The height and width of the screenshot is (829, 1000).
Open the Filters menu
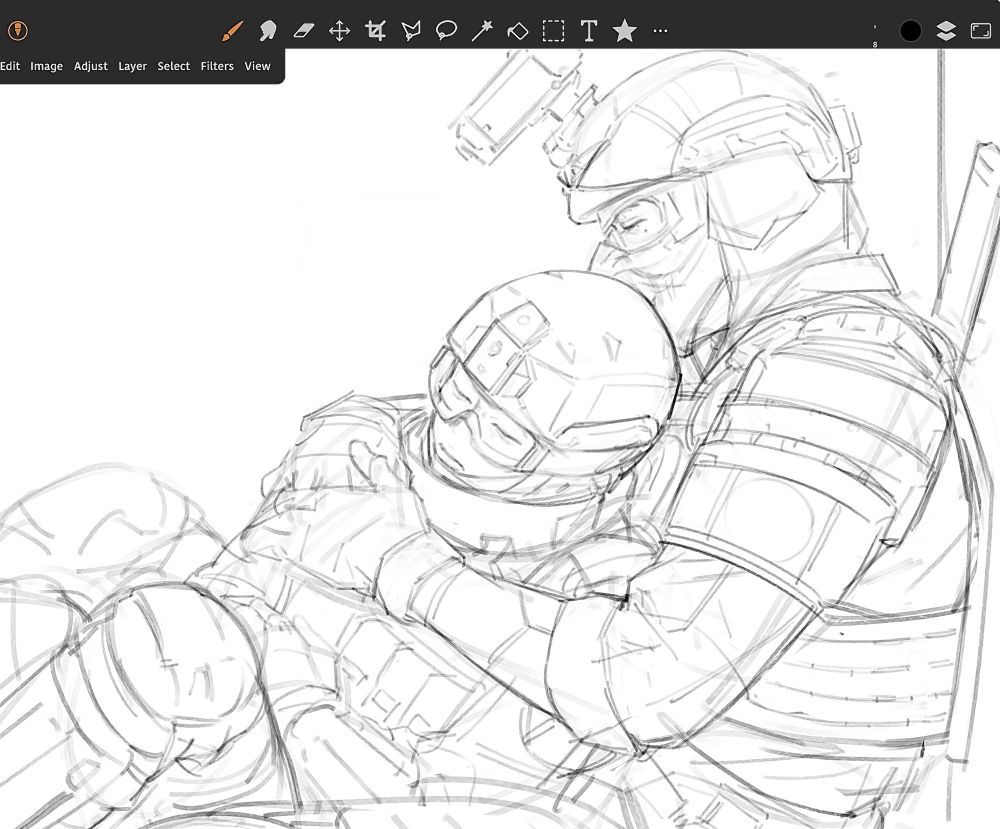tap(217, 66)
